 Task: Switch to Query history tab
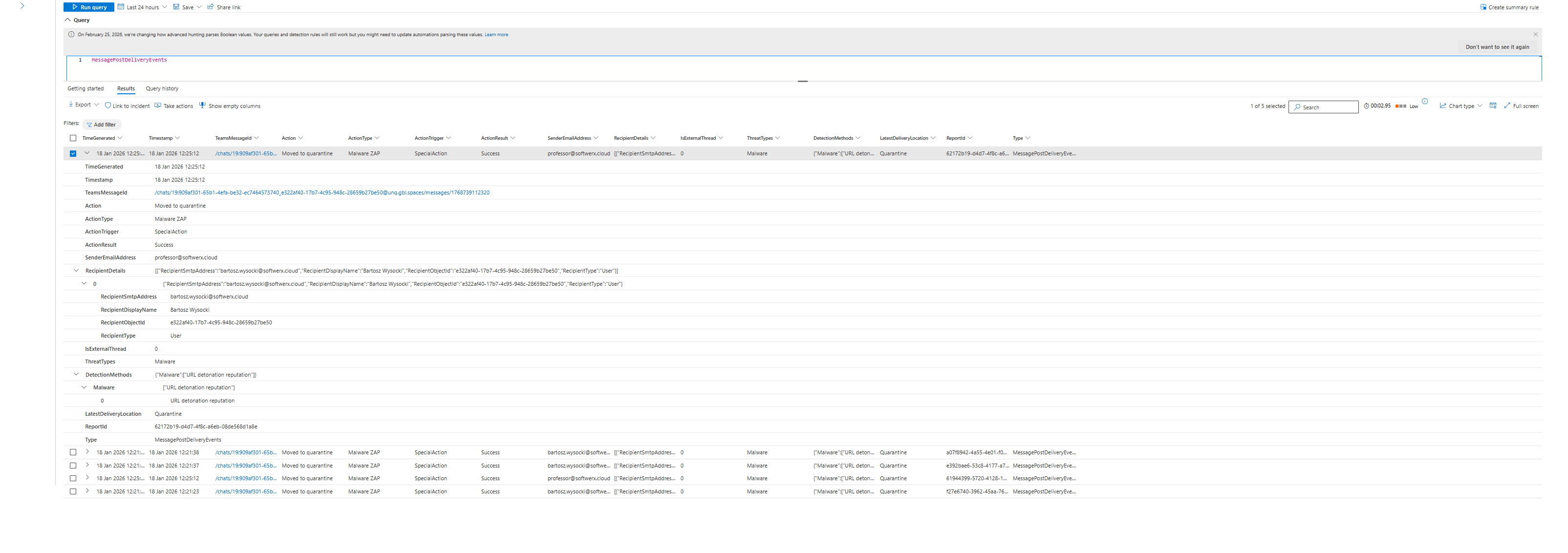(162, 89)
